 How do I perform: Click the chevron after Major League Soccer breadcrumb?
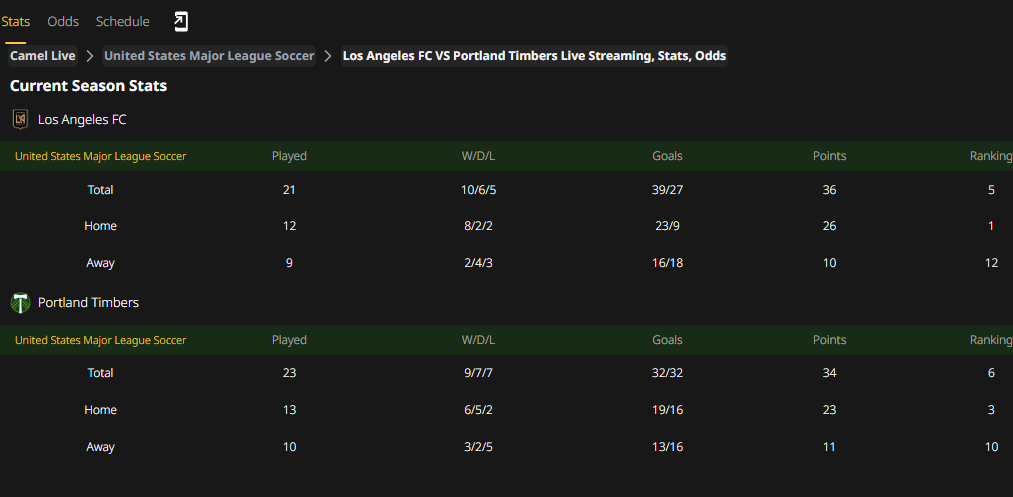[328, 56]
